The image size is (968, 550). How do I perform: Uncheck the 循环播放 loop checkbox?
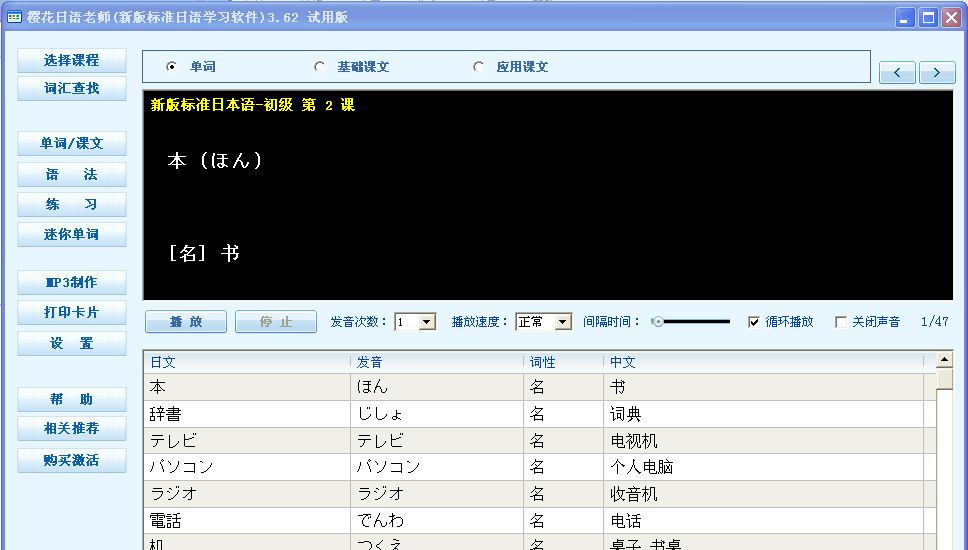pyautogui.click(x=754, y=322)
